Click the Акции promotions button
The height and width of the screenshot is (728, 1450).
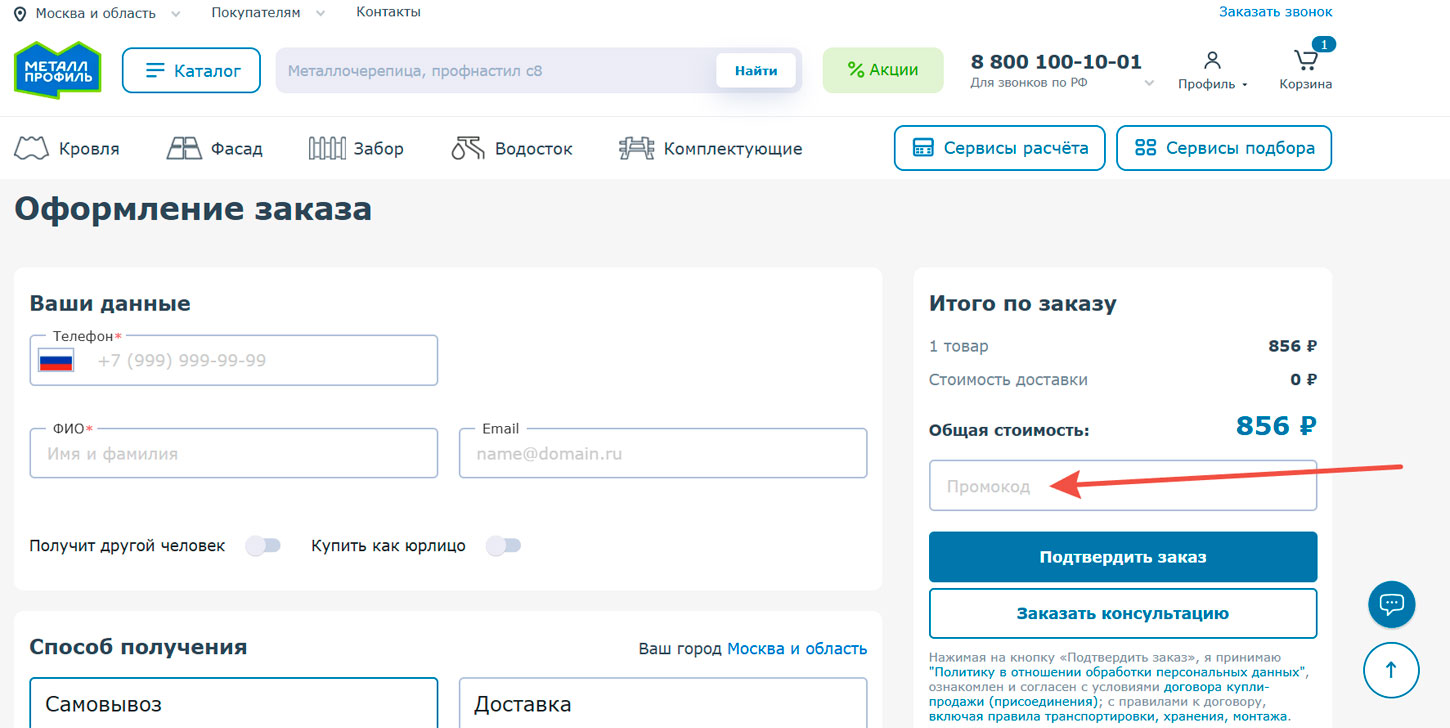point(883,70)
